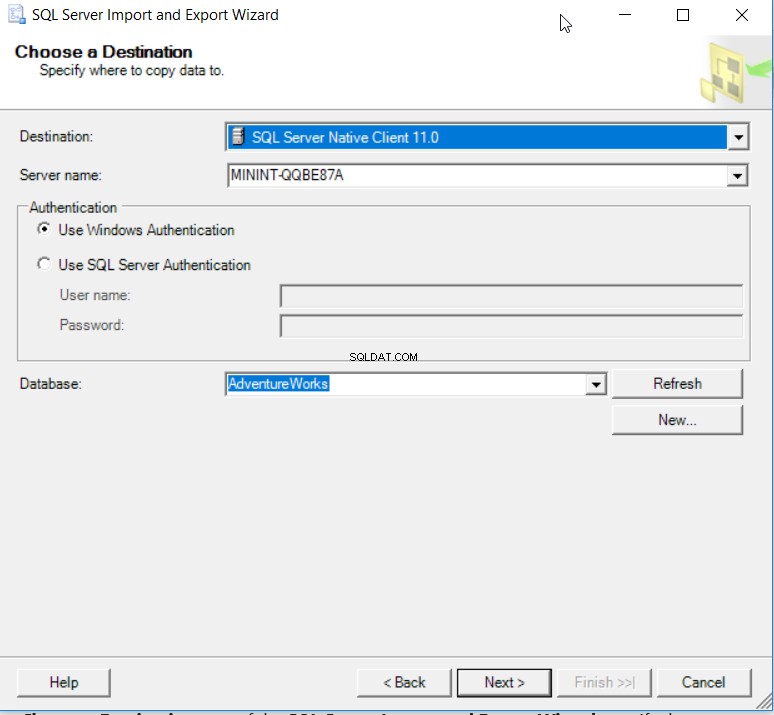
Task: Maximize the wizard window
Action: [683, 15]
